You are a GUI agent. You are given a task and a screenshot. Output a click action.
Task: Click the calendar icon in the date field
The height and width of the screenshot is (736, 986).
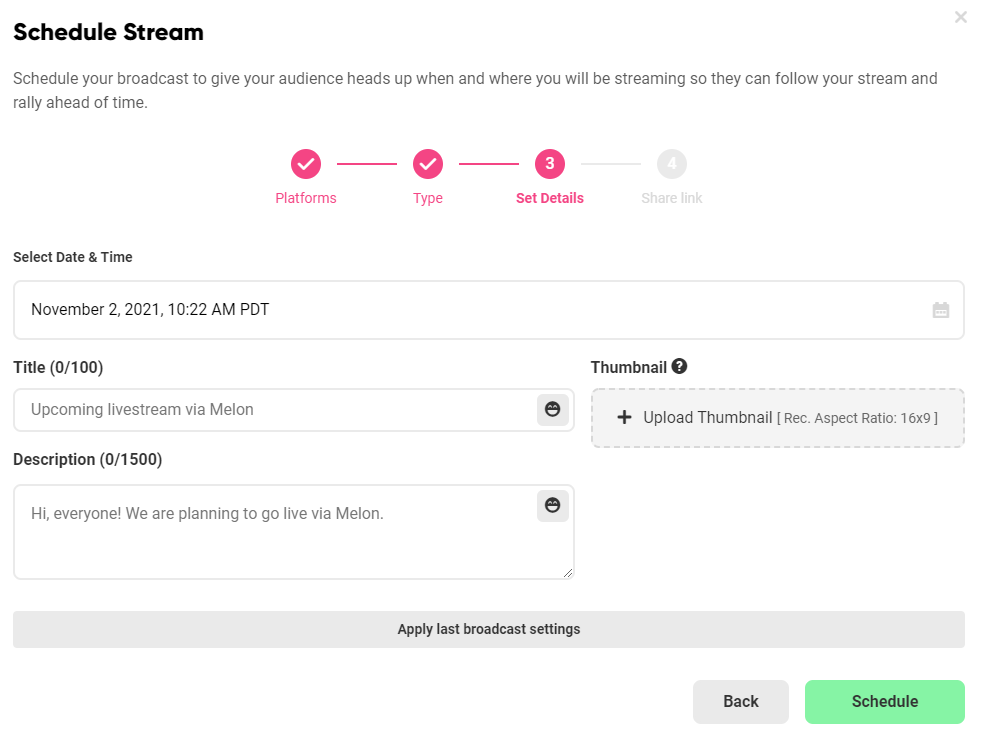click(x=941, y=310)
